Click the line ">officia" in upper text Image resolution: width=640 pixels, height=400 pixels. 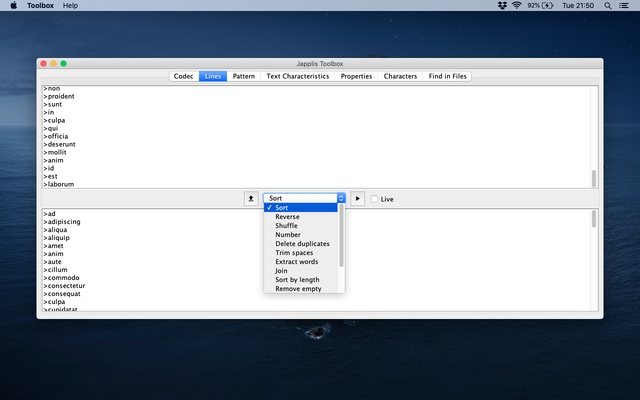[x=56, y=136]
